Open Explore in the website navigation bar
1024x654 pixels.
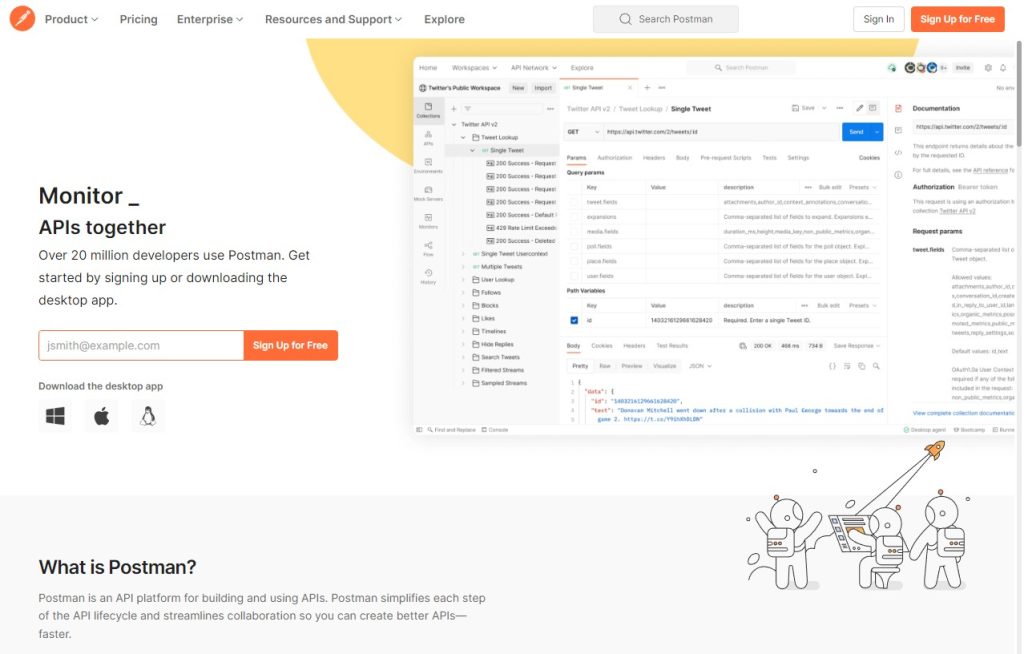pos(444,19)
